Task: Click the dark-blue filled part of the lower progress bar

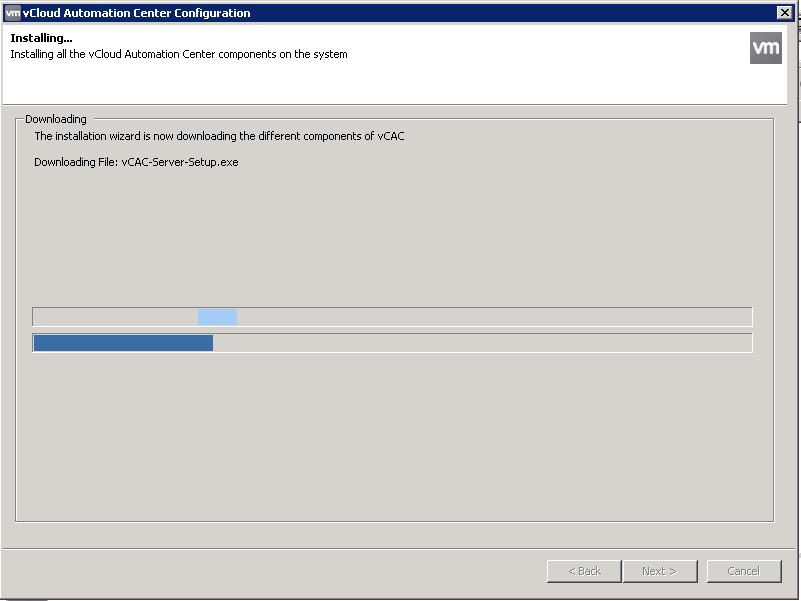Action: click(123, 343)
